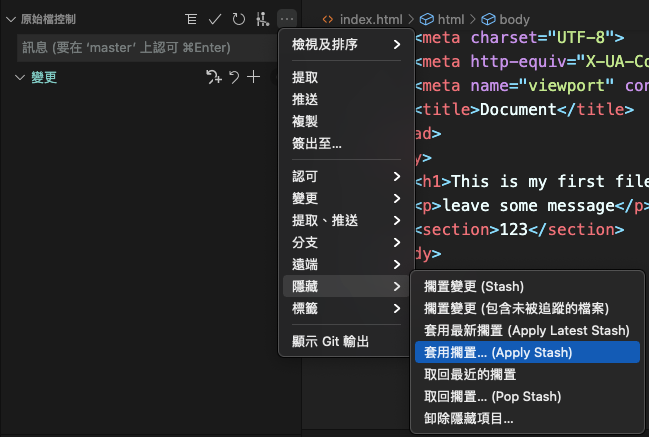
Task: Click the 原始檔控制 panel title
Action: coord(48,19)
